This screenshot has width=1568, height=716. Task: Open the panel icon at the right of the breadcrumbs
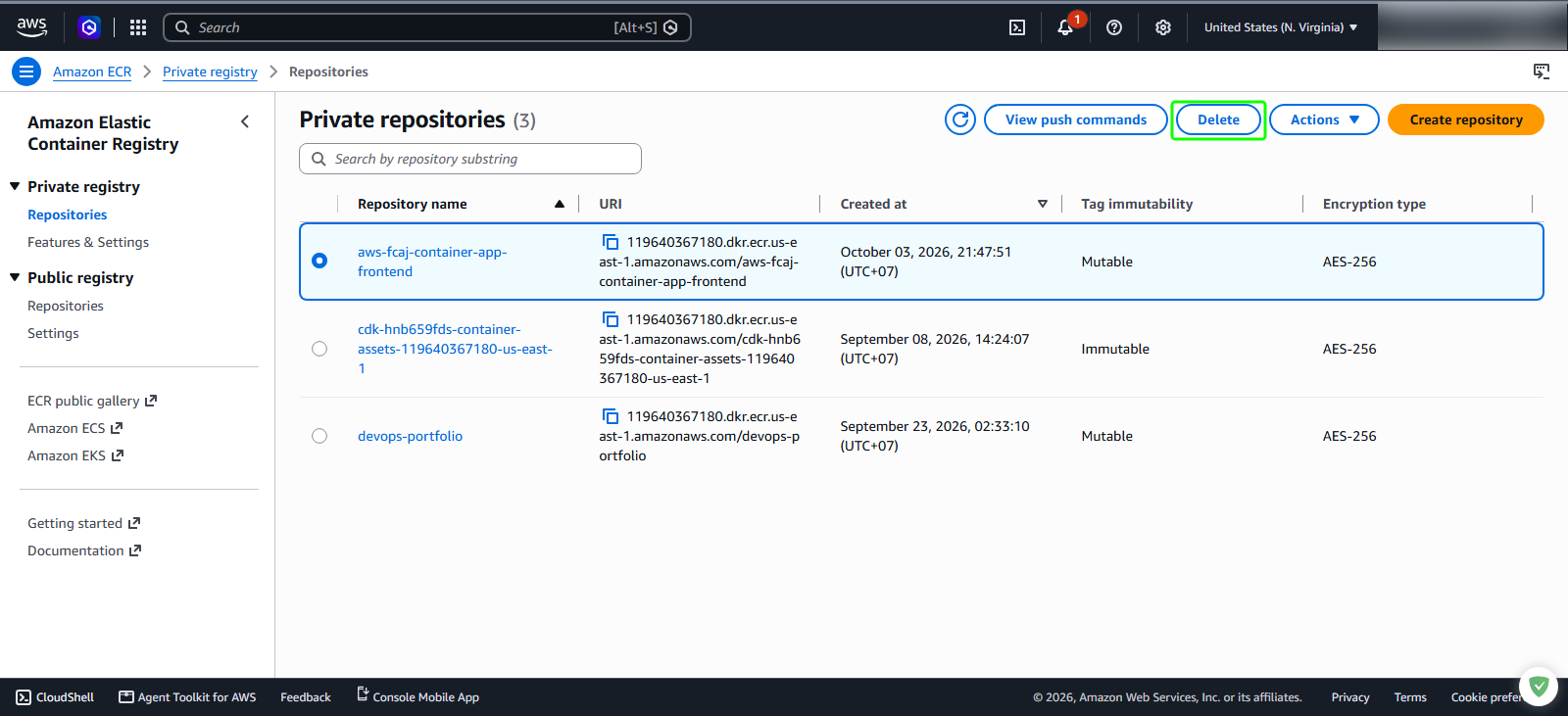click(1542, 72)
